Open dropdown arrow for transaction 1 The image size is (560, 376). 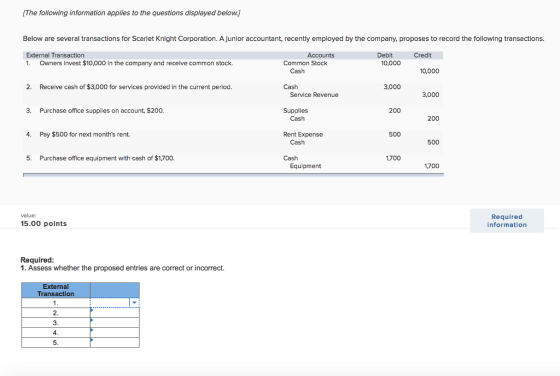tap(134, 303)
